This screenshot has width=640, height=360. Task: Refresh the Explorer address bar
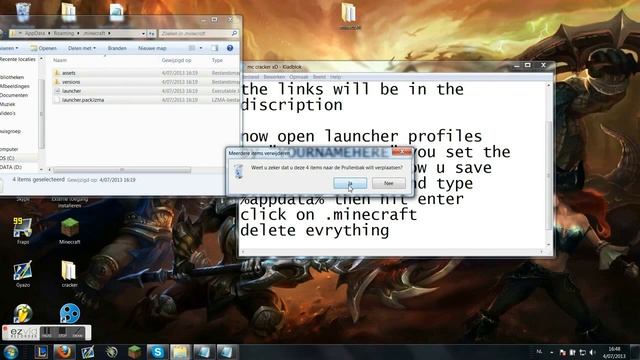(151, 33)
